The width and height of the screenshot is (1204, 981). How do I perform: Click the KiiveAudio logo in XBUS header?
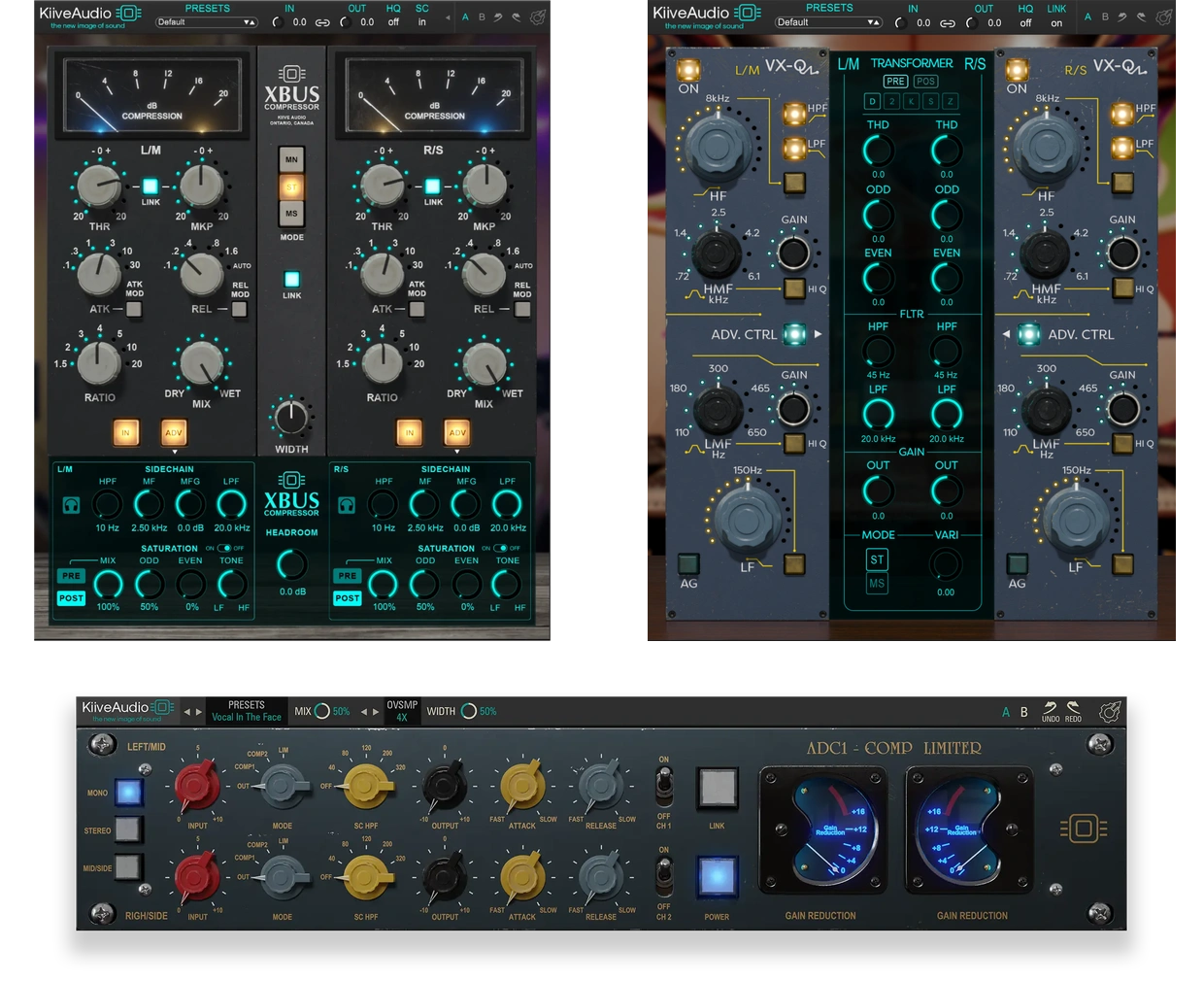pyautogui.click(x=90, y=16)
